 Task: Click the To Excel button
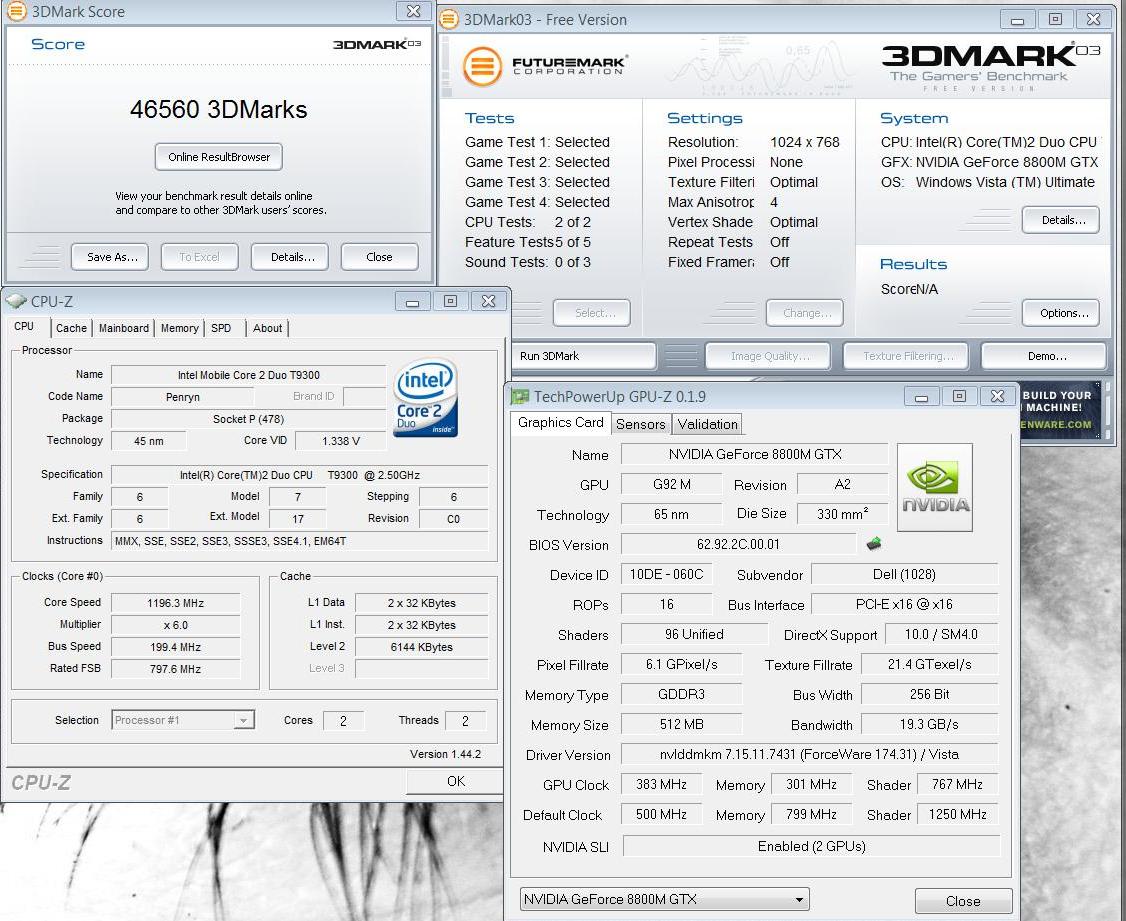click(200, 257)
